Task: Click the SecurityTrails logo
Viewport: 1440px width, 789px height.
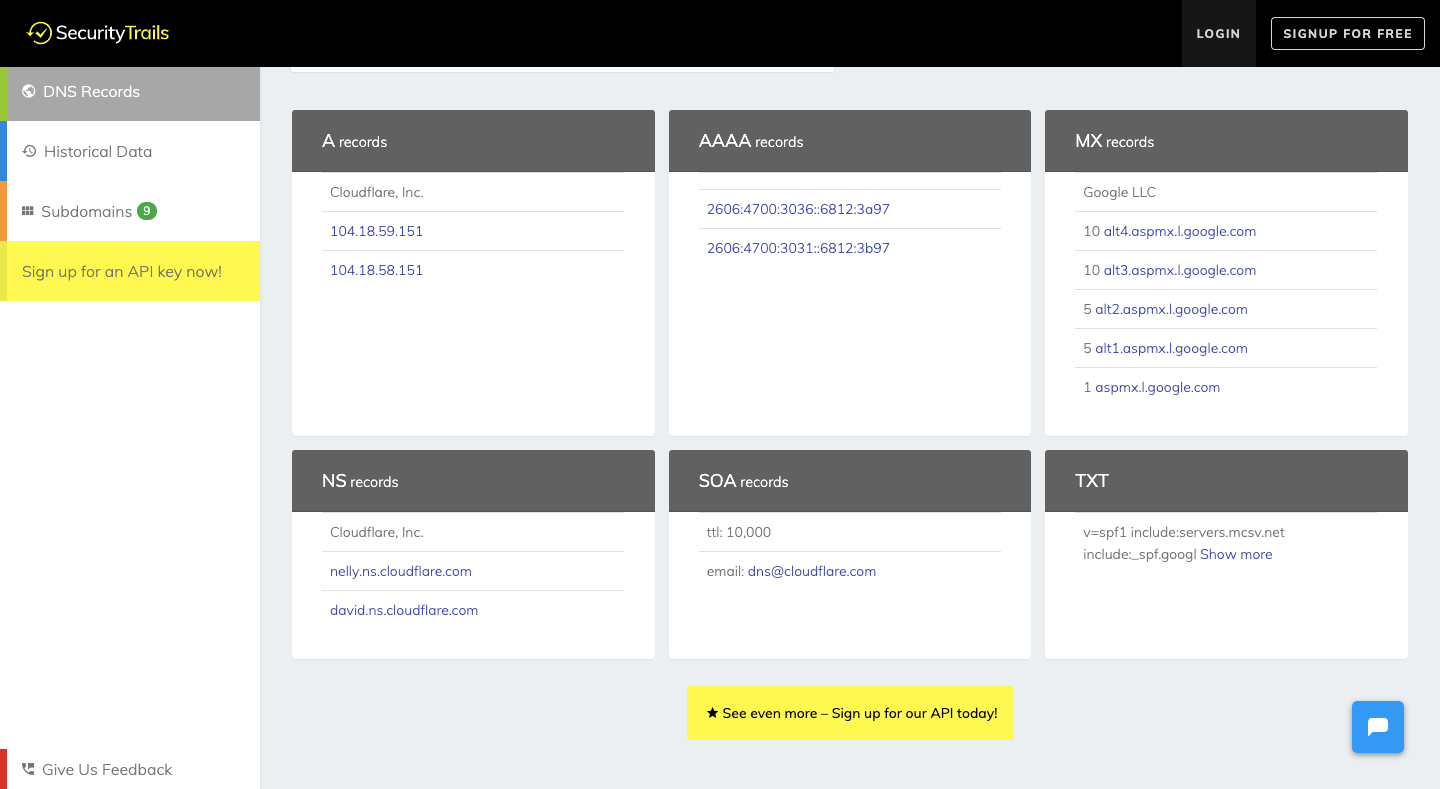Action: [98, 33]
